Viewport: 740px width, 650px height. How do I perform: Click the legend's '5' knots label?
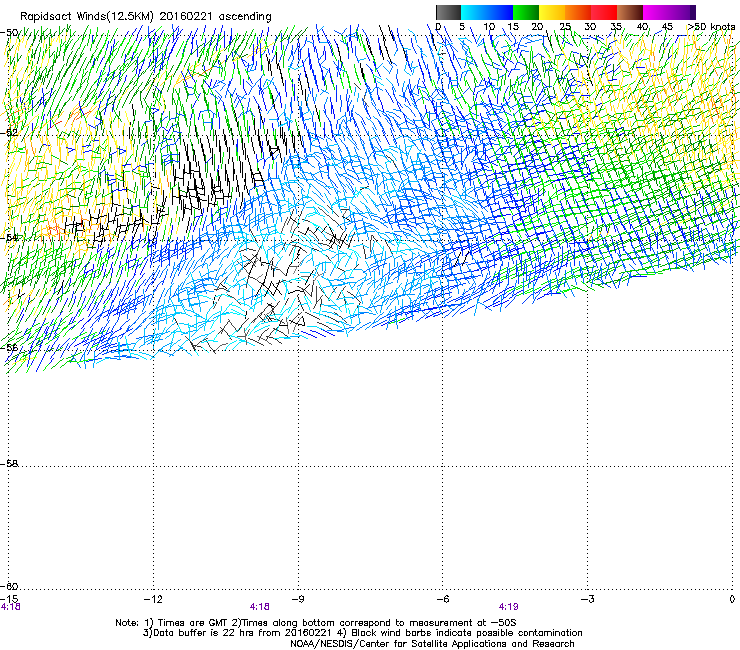pos(462,27)
